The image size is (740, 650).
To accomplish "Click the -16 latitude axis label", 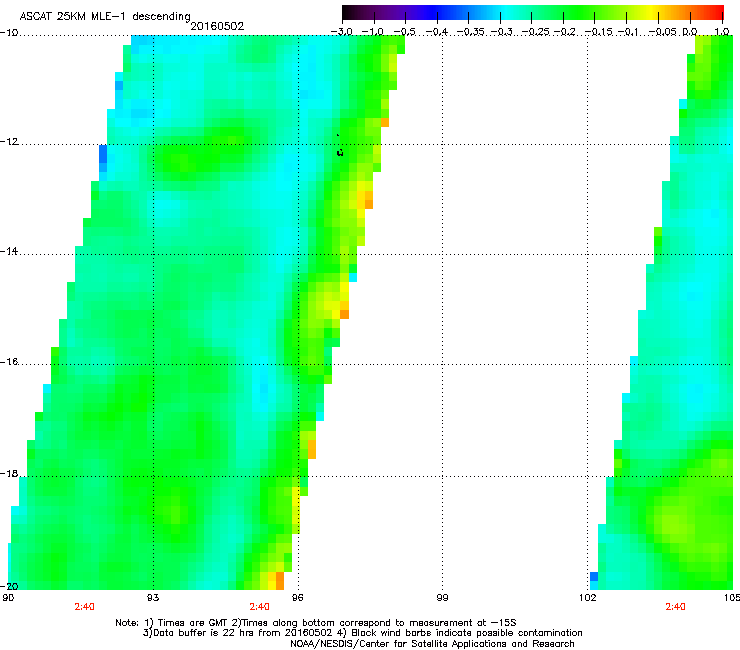I will point(9,362).
